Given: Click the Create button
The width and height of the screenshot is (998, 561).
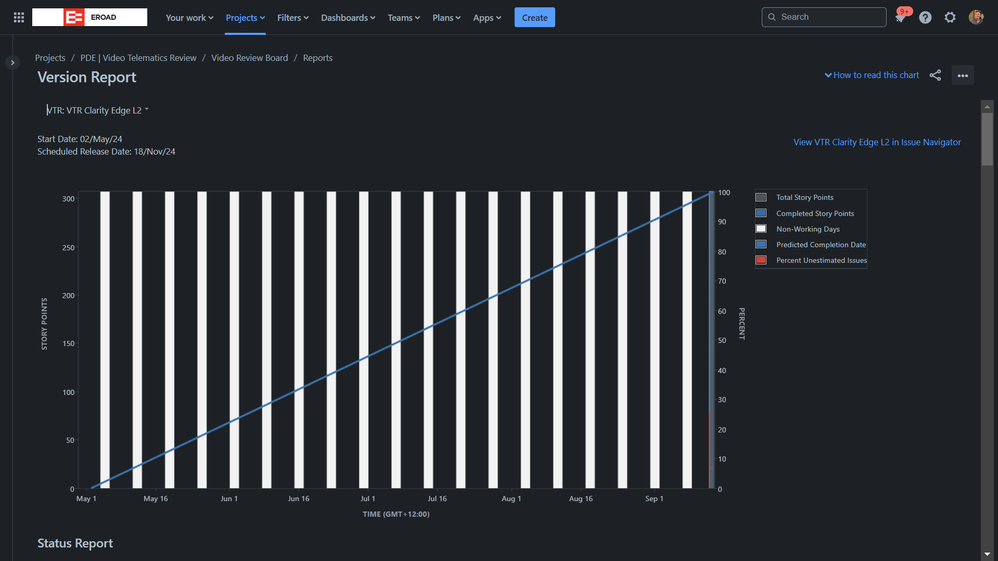Looking at the screenshot, I should [535, 17].
